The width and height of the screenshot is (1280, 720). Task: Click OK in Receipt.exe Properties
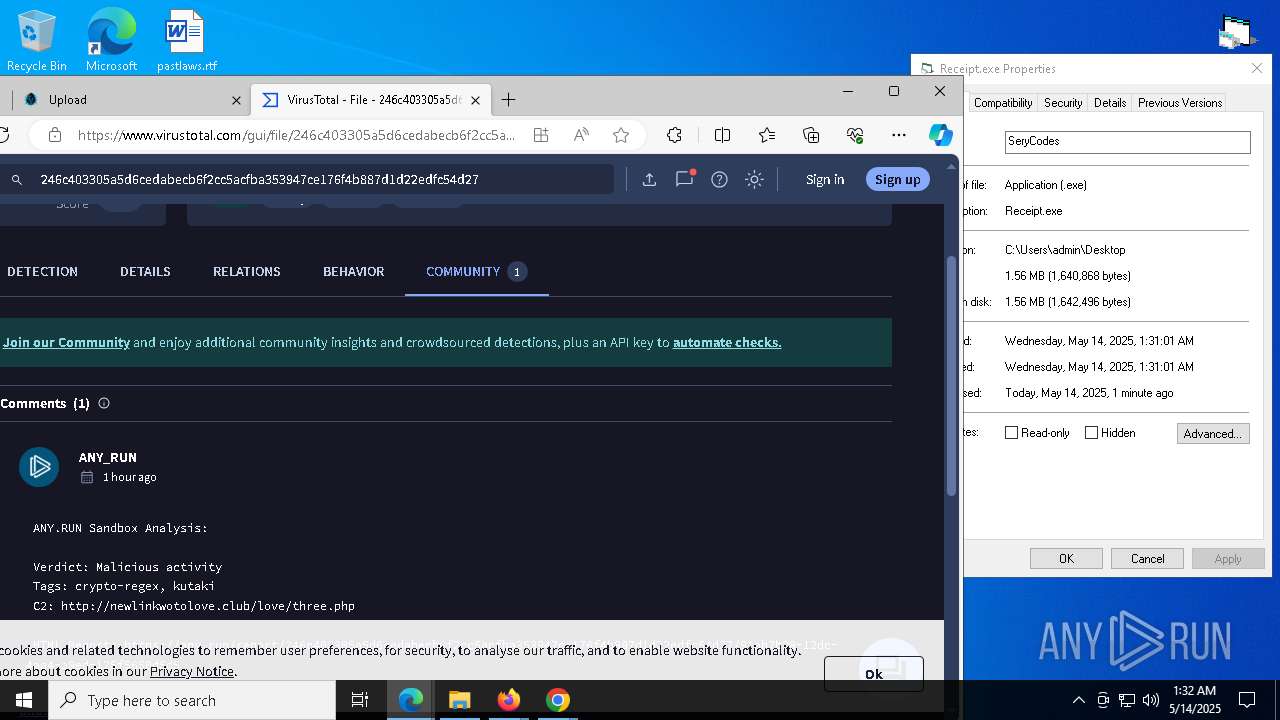1066,559
